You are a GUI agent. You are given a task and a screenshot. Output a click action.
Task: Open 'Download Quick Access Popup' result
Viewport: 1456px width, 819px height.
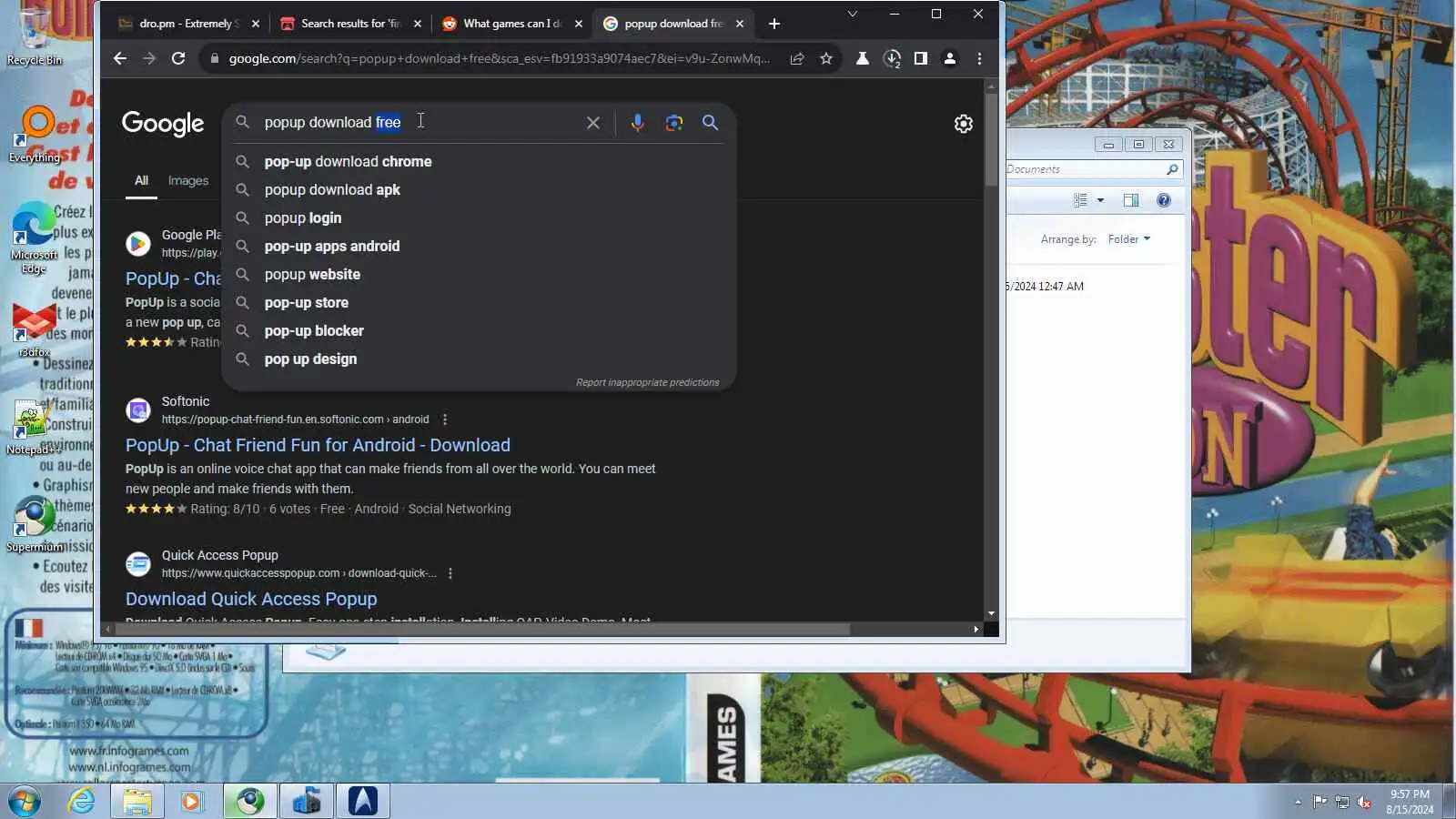tap(251, 599)
